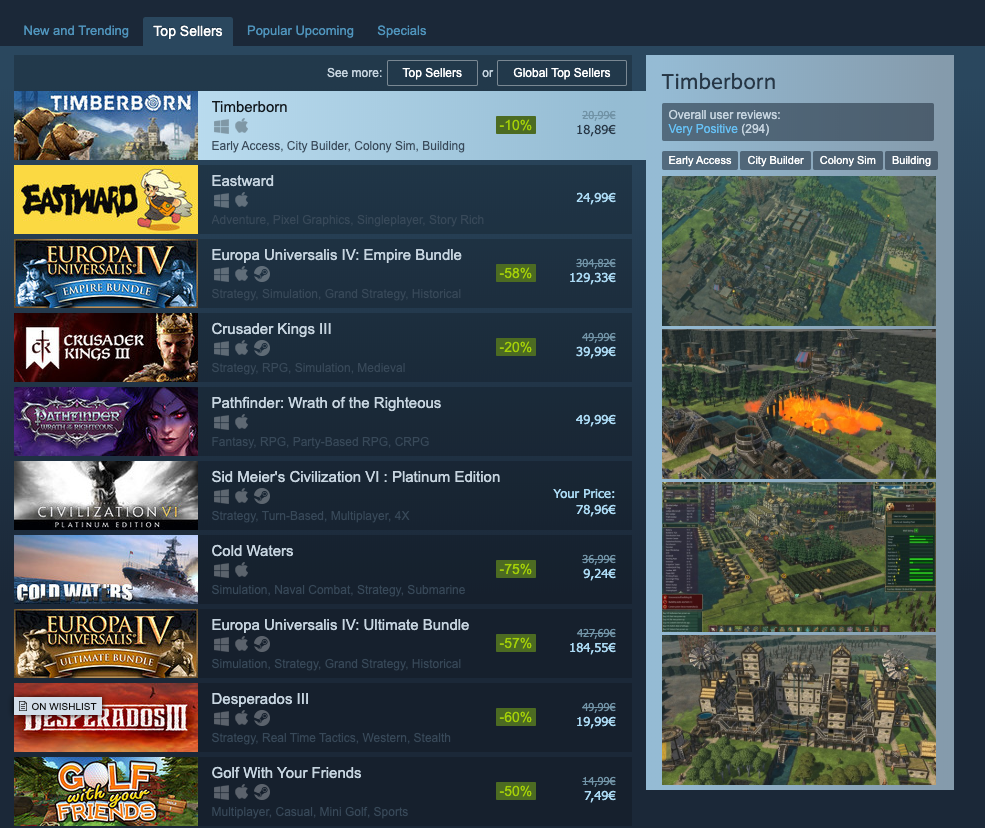Screen dimensions: 985x828
Task: Open the Popular Upcoming tab
Action: coord(300,31)
